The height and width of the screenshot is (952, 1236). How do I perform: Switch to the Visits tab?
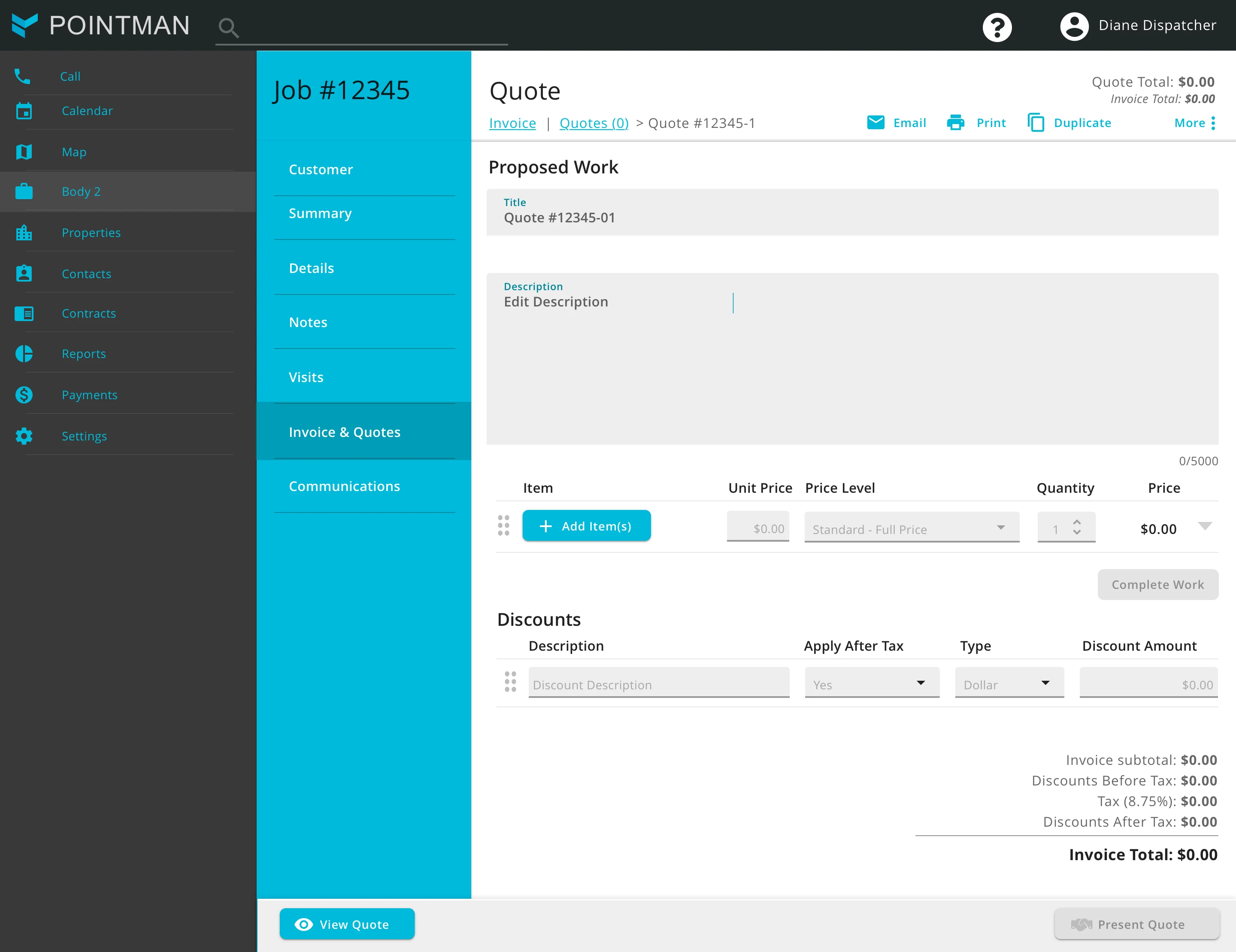coord(306,377)
